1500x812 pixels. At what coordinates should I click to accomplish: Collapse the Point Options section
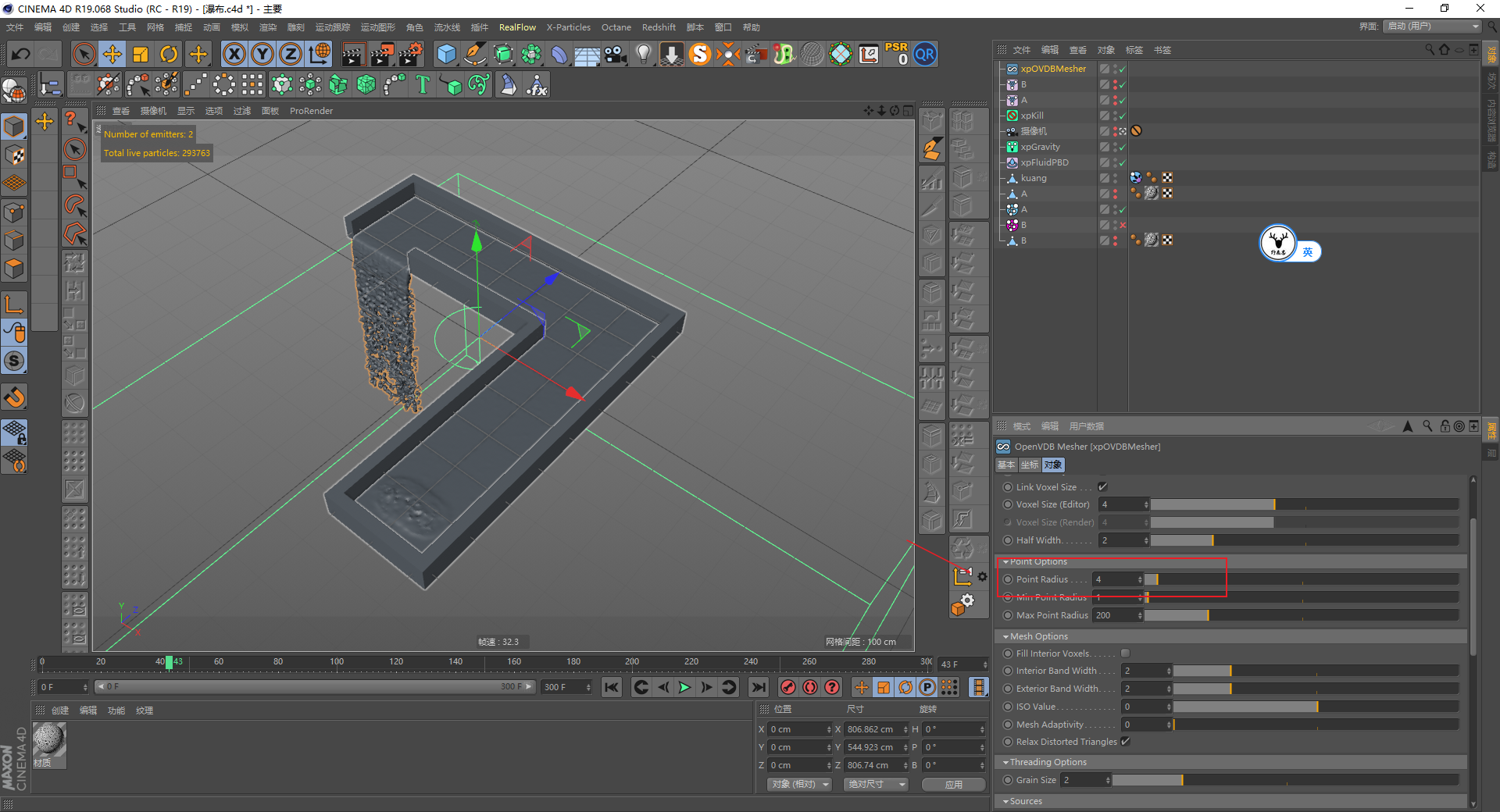[1006, 561]
